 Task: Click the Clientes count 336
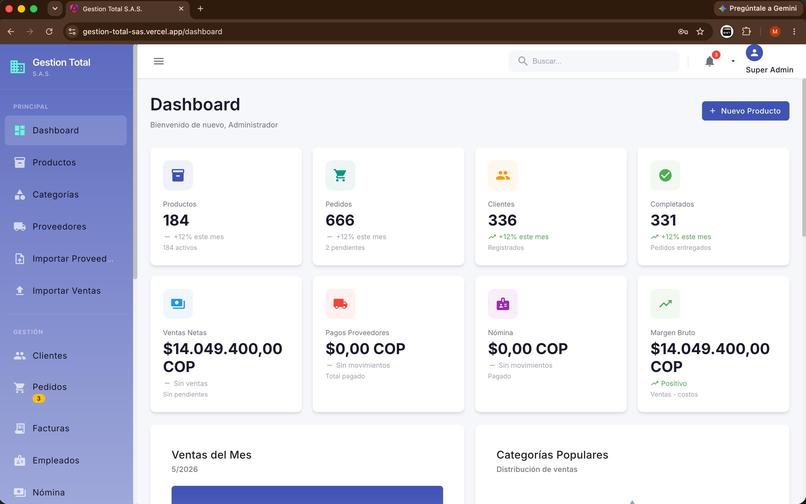(502, 221)
